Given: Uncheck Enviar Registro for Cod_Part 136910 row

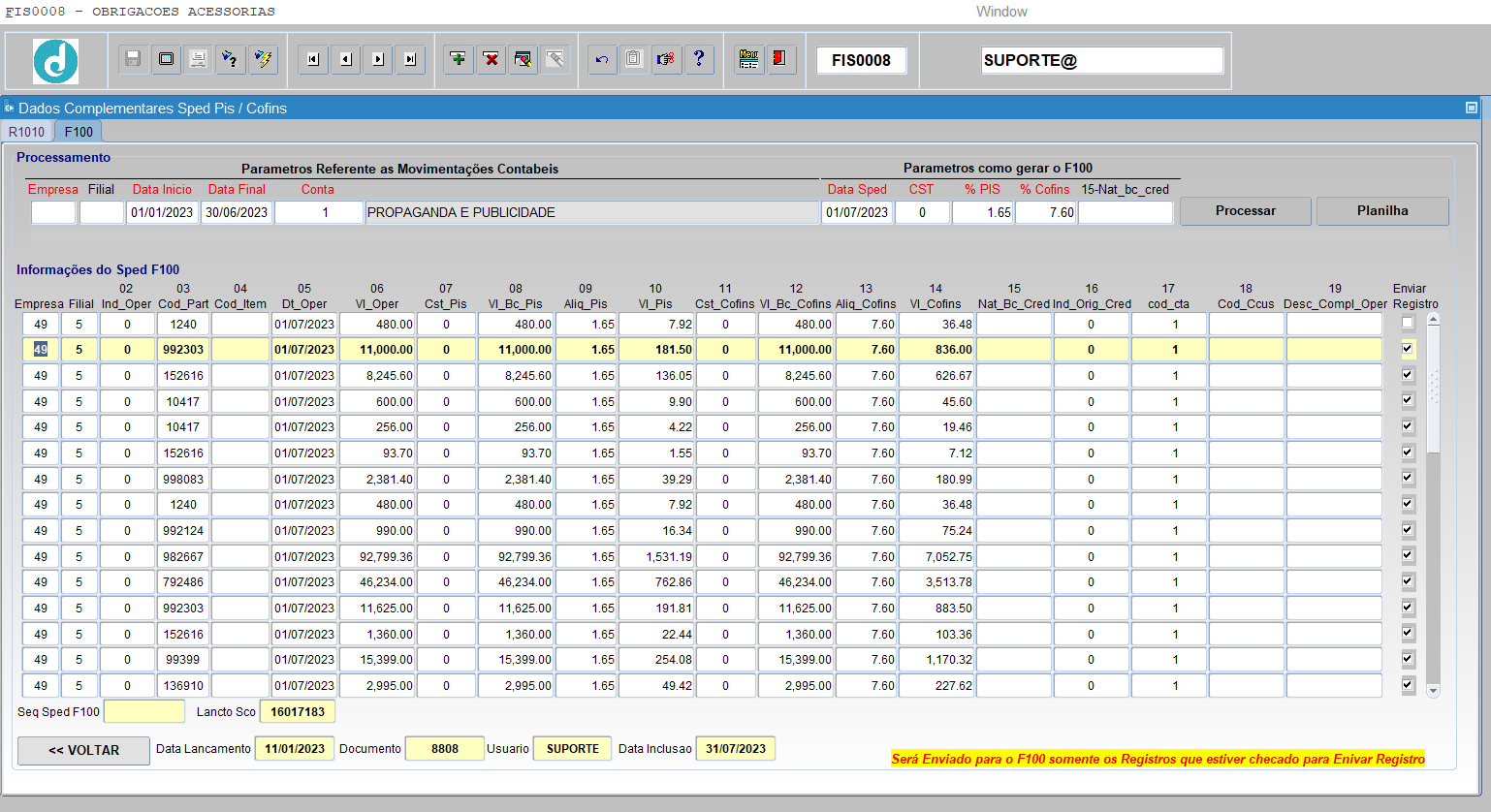Looking at the screenshot, I should point(1408,685).
